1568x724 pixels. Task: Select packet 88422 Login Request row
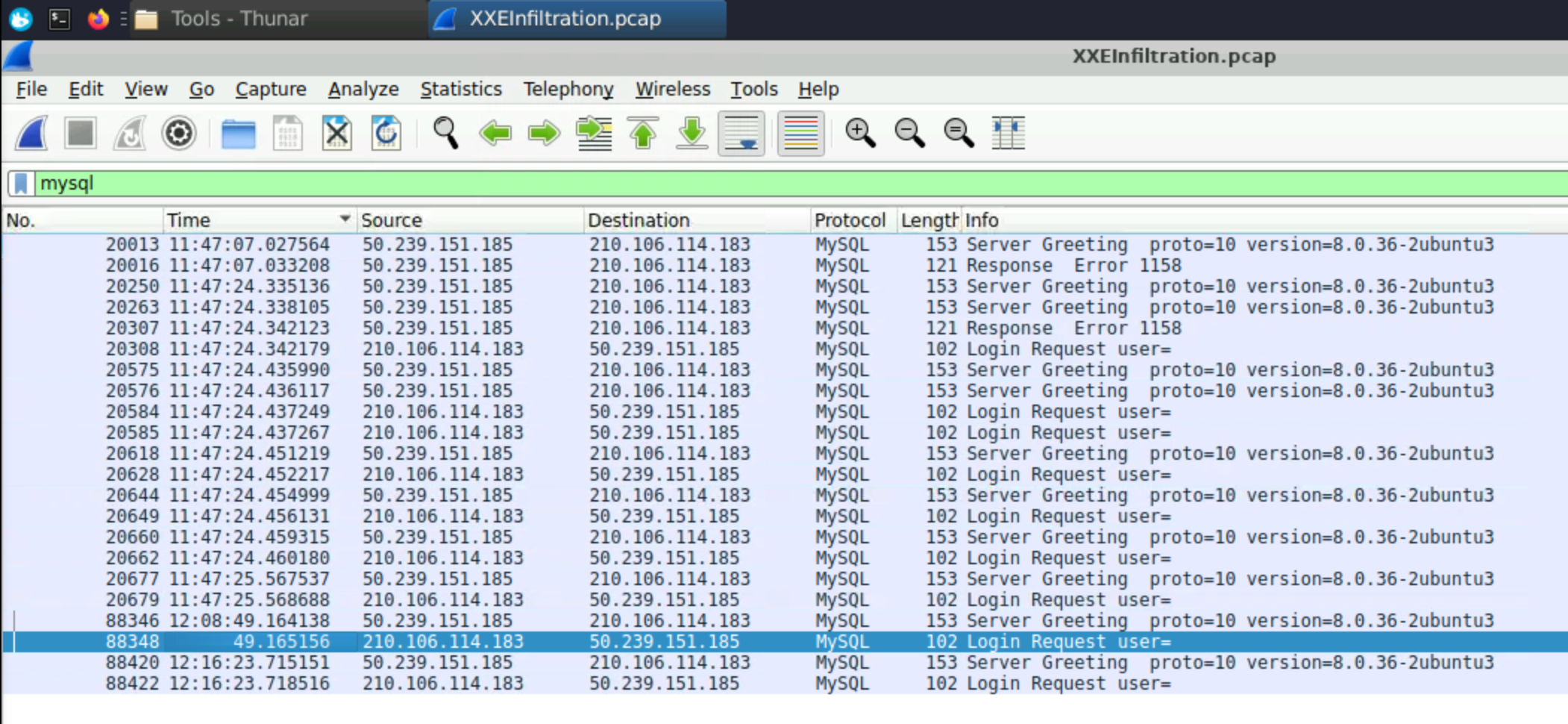pos(785,684)
